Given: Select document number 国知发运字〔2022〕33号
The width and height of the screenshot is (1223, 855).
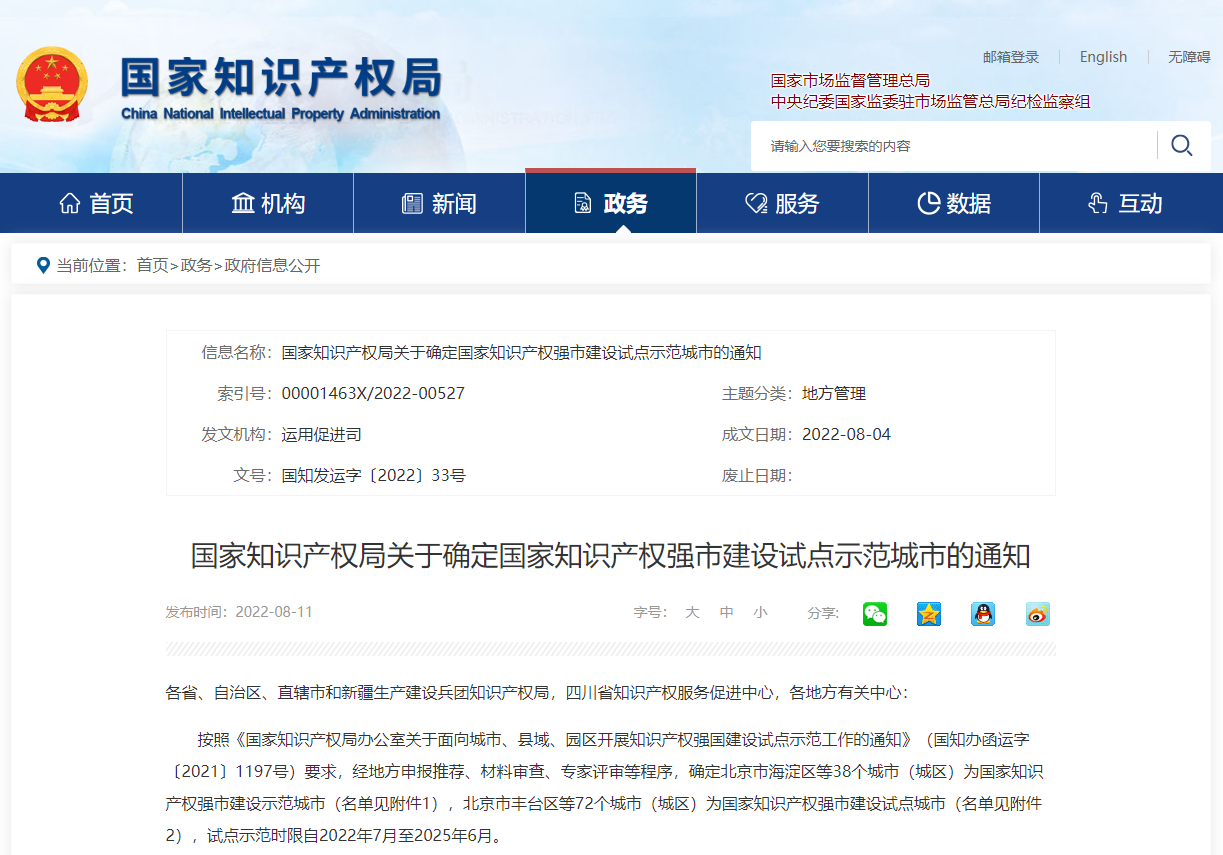Looking at the screenshot, I should click(x=373, y=475).
